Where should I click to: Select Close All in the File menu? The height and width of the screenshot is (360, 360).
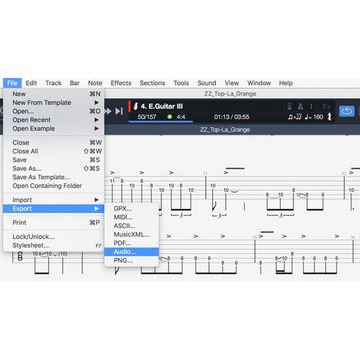[54, 151]
